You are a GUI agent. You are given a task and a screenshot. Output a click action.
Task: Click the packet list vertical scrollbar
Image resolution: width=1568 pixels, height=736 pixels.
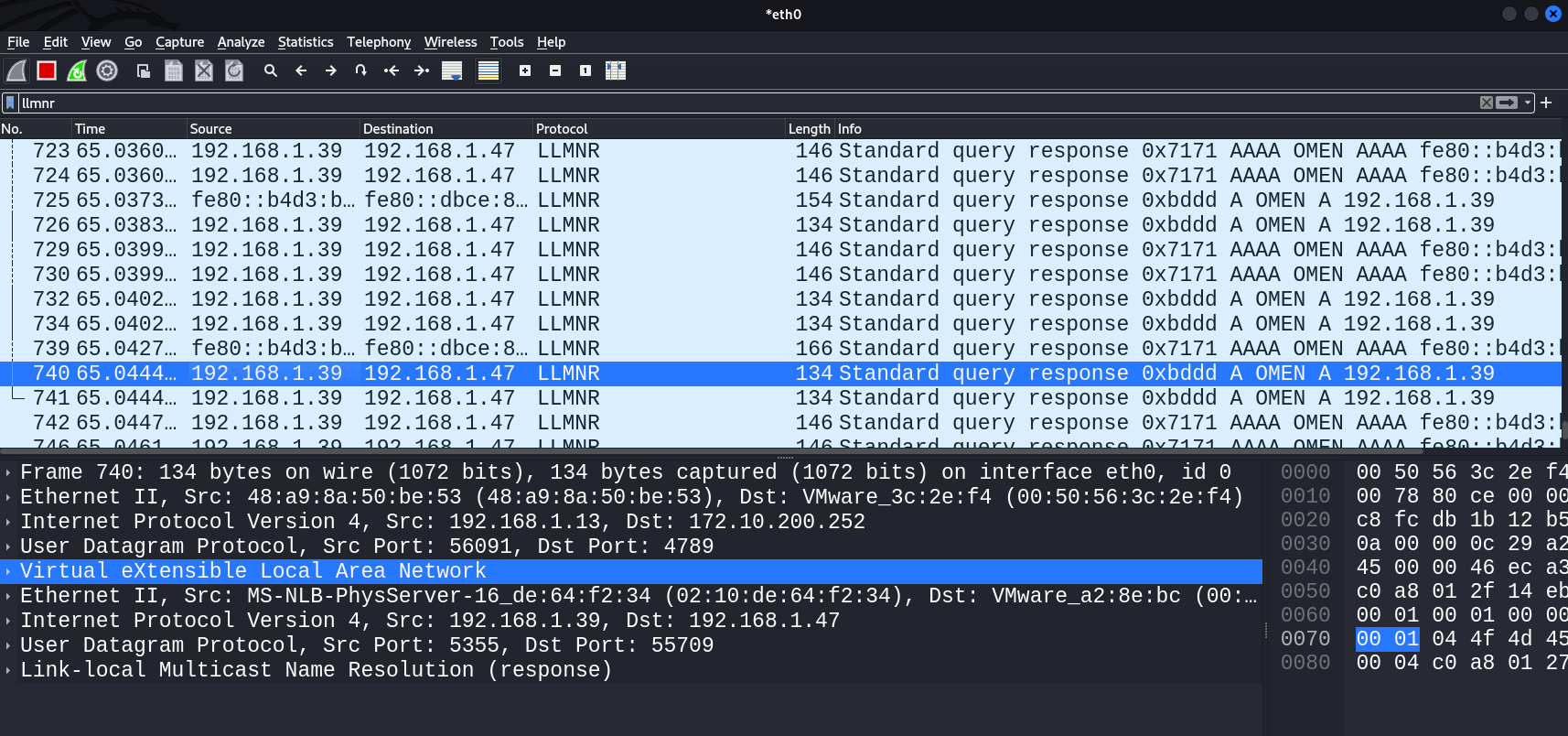tap(1564, 293)
